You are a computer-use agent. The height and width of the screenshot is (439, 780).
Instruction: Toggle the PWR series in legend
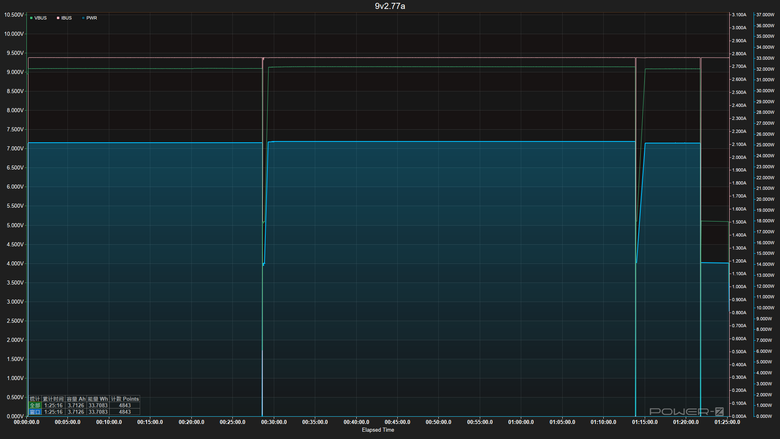click(x=90, y=18)
